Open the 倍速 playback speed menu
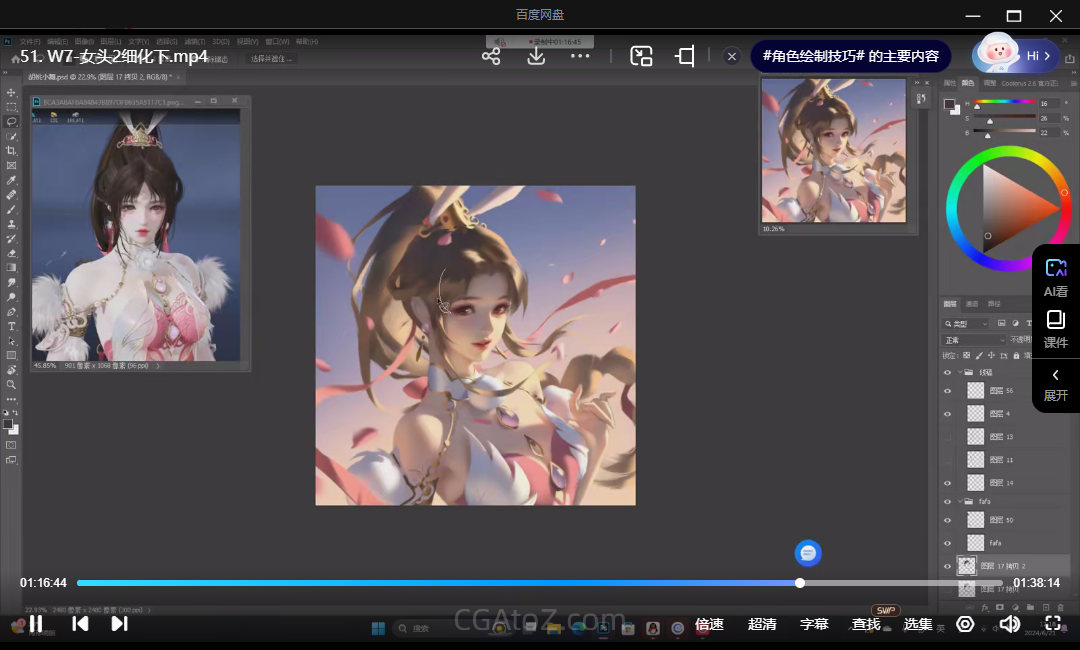Screen dimensions: 1080x650 [709, 624]
